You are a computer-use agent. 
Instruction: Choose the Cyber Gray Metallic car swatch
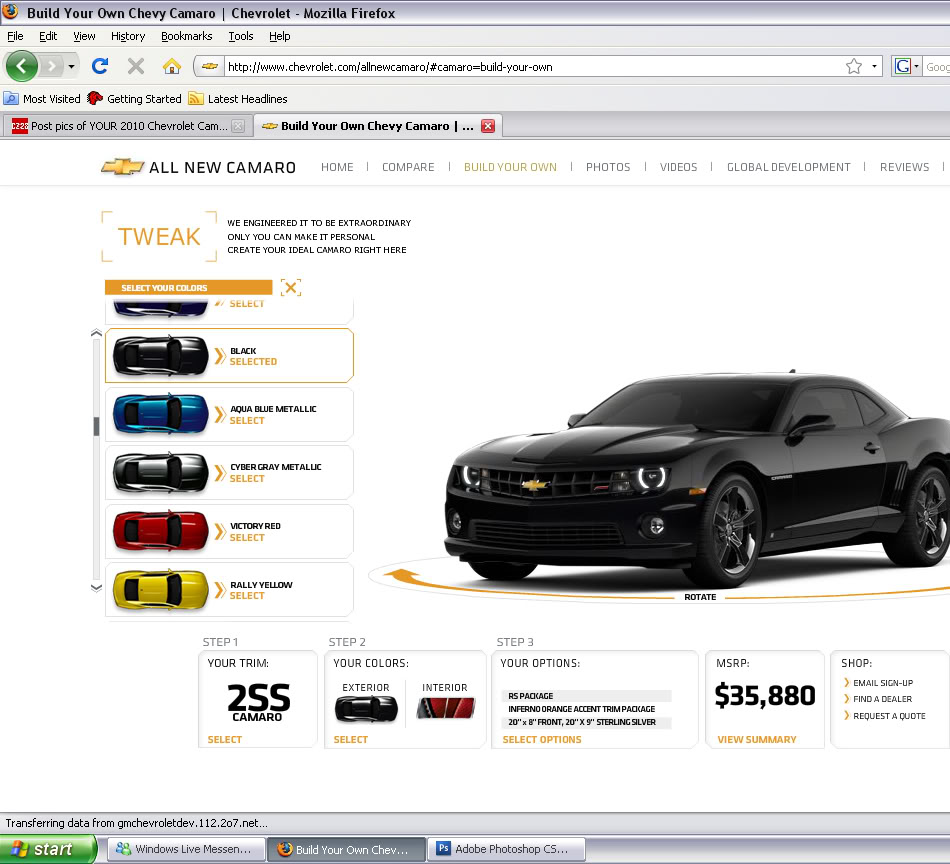coord(161,472)
